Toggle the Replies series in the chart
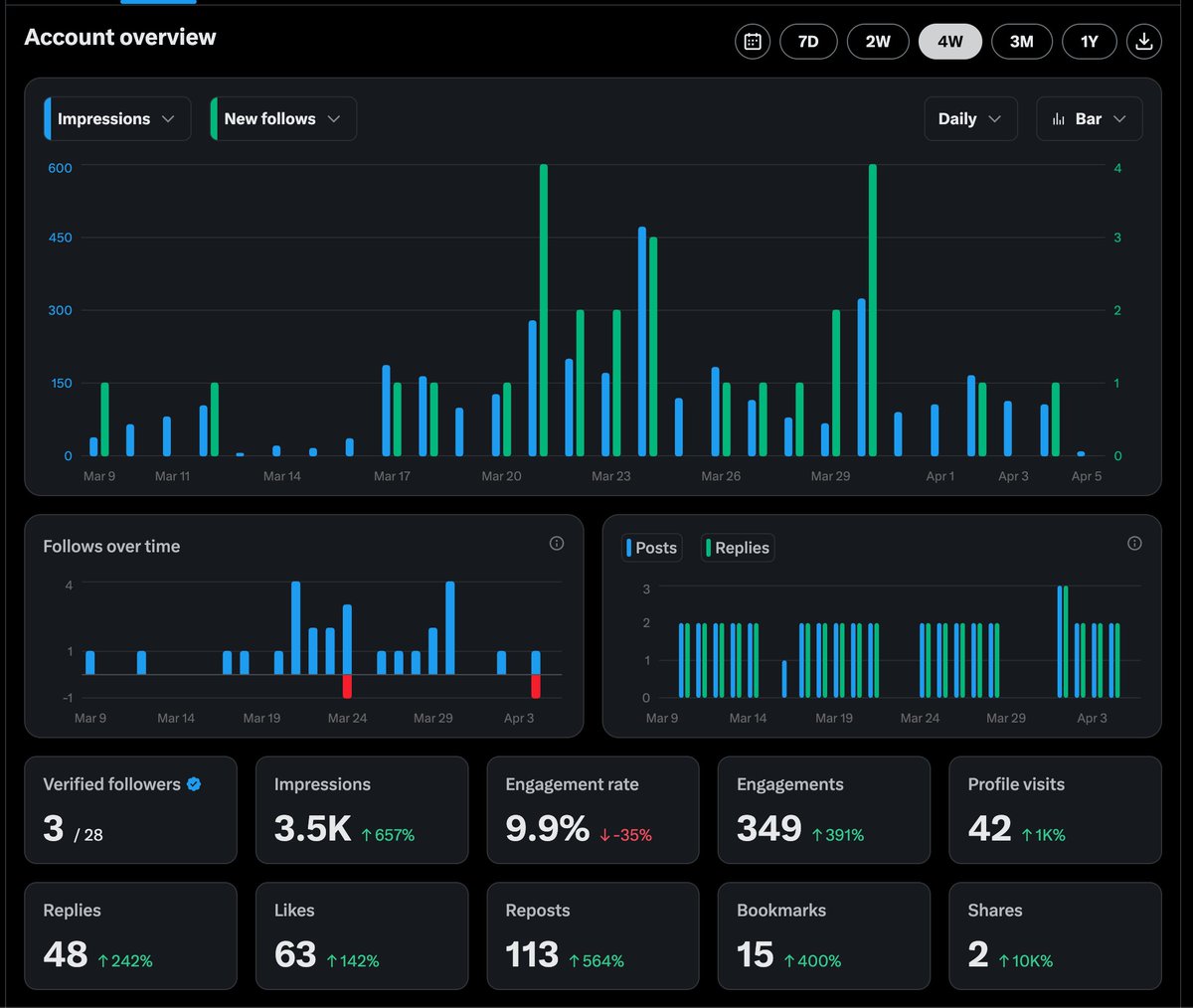1193x1008 pixels. [x=738, y=548]
